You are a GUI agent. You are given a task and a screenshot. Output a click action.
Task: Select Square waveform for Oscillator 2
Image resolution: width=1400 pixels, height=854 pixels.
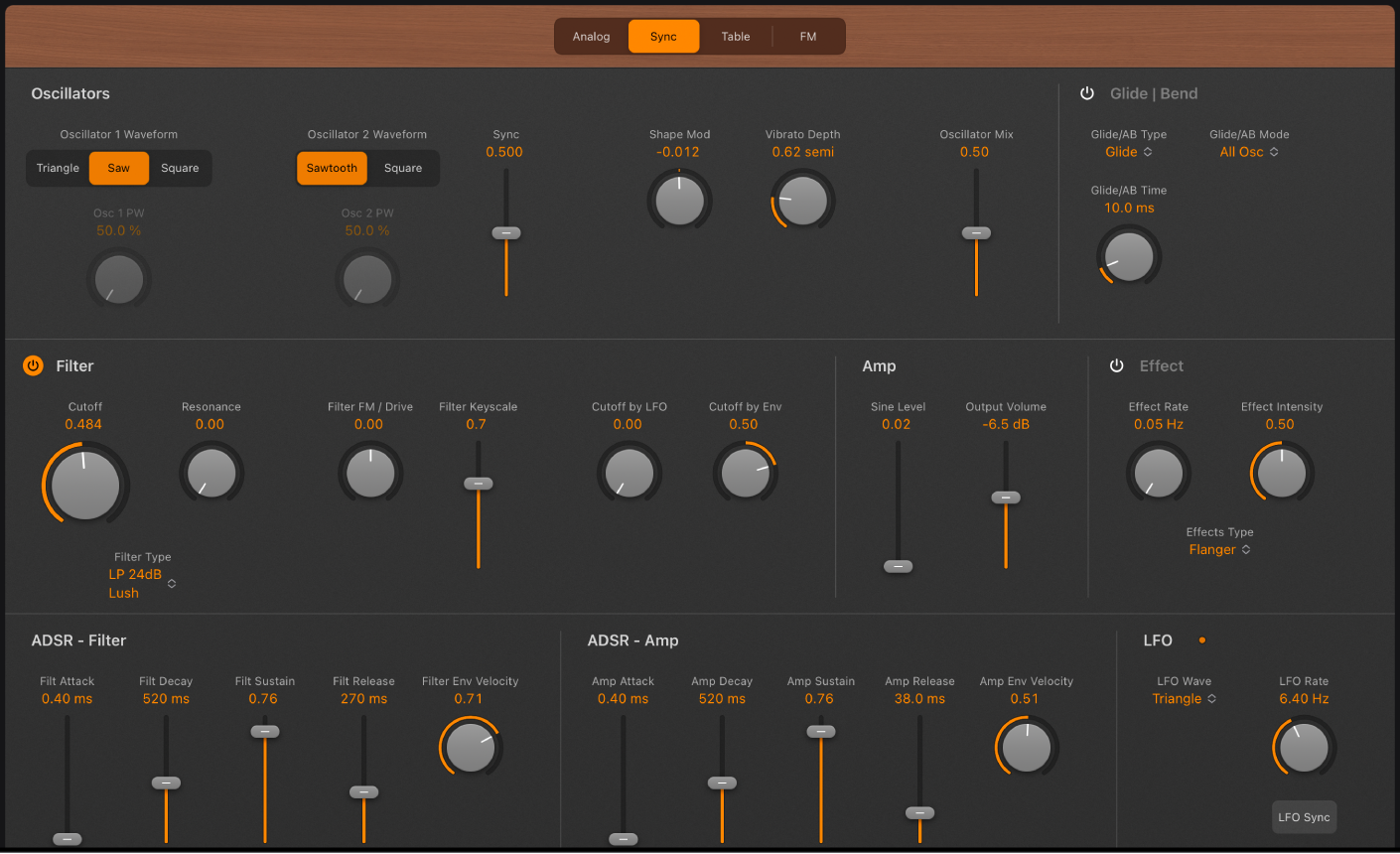[x=403, y=168]
